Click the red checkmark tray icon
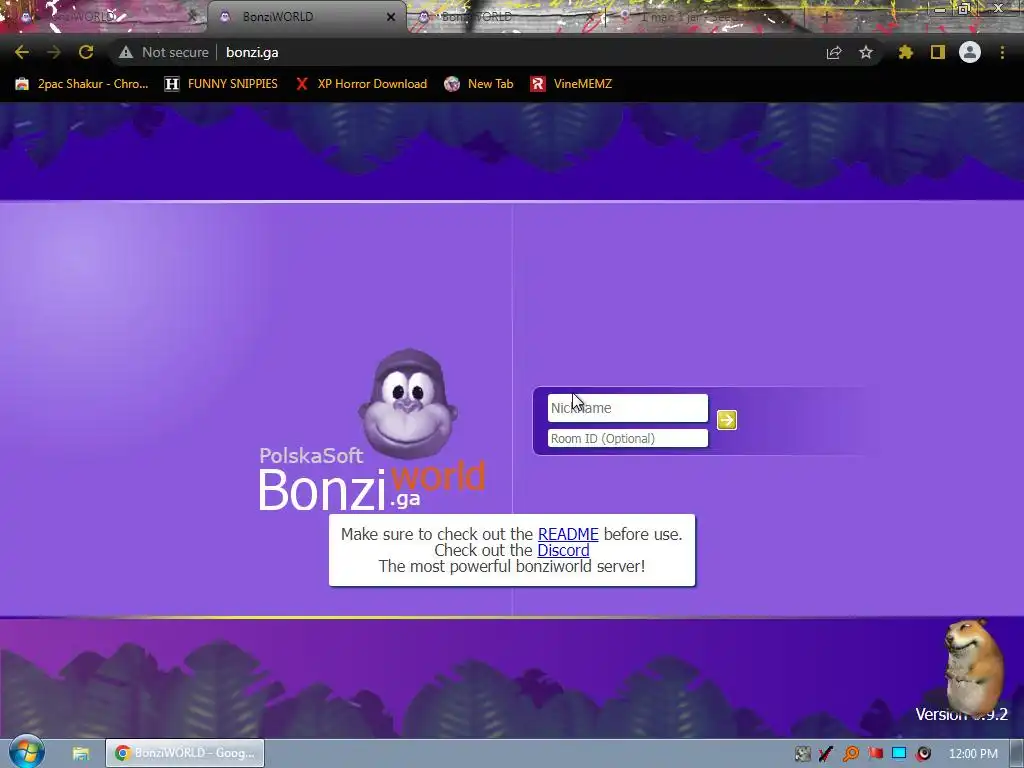 pyautogui.click(x=826, y=754)
